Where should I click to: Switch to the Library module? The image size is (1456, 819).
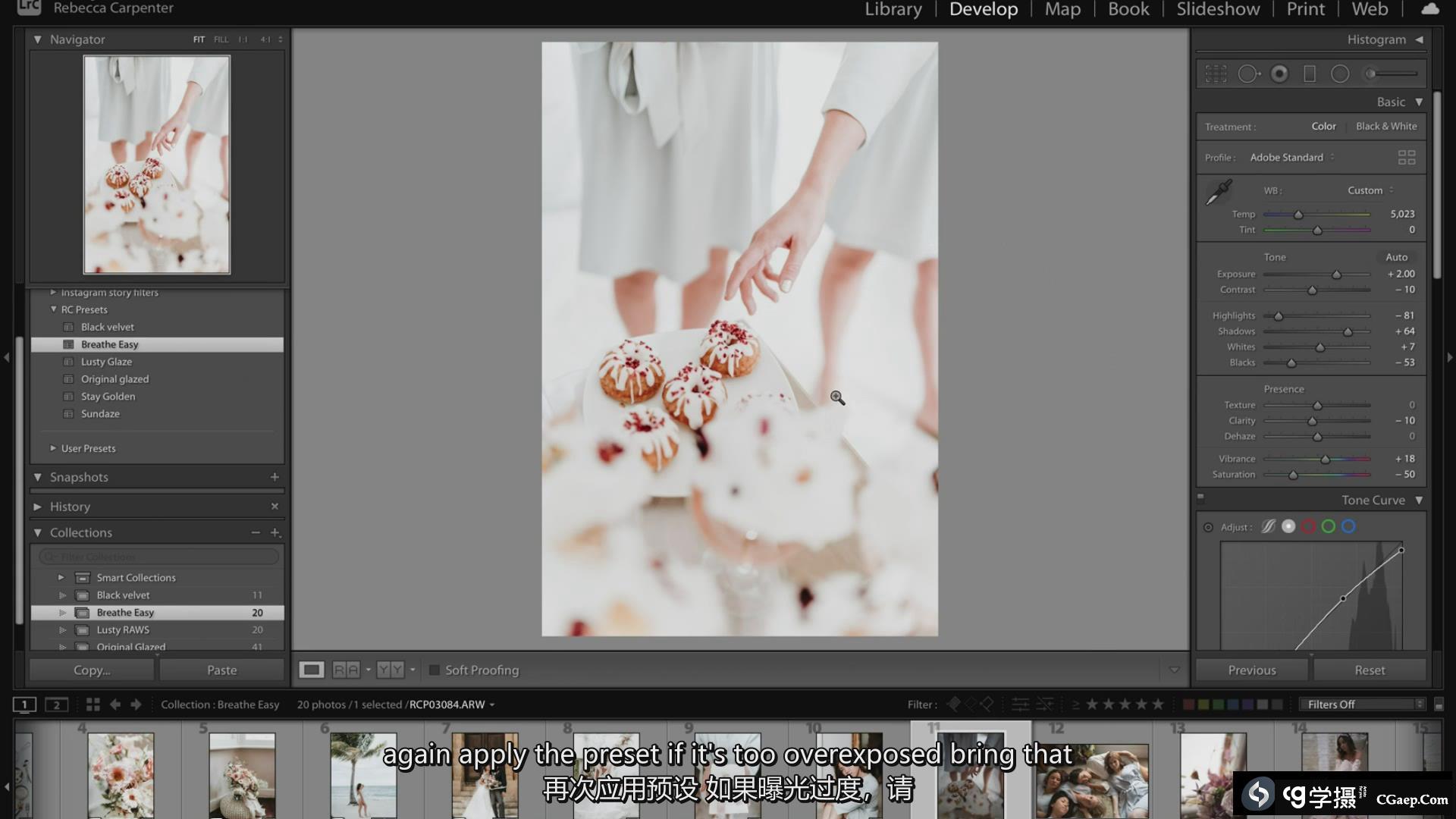point(893,10)
